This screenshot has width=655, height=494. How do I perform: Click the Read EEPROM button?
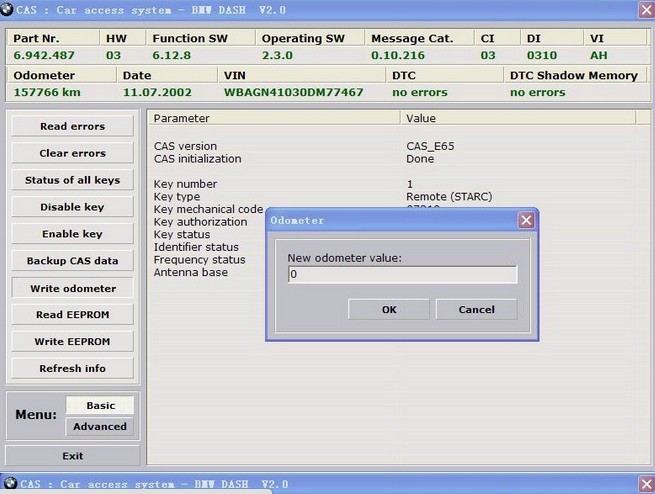click(73, 314)
